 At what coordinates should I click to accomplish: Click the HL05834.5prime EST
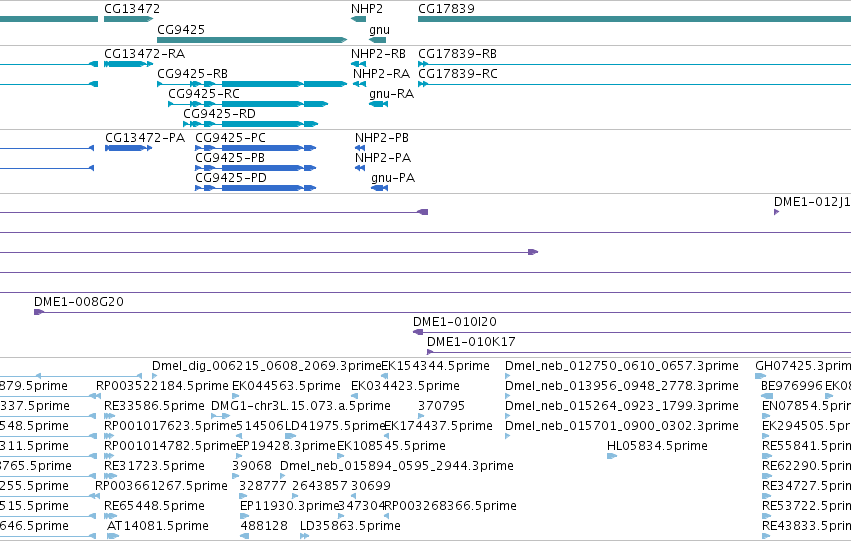[x=657, y=446]
